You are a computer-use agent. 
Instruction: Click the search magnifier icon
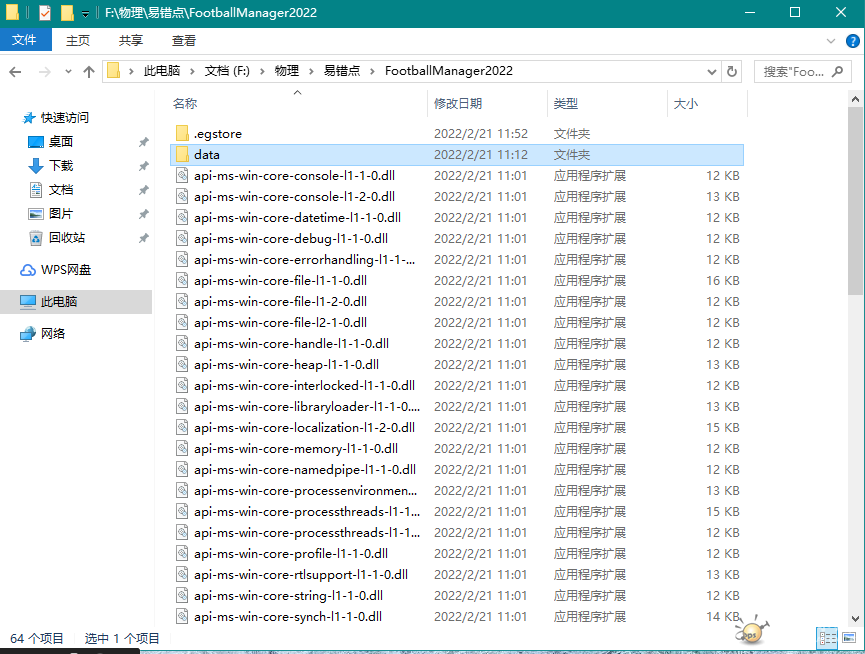click(x=837, y=72)
